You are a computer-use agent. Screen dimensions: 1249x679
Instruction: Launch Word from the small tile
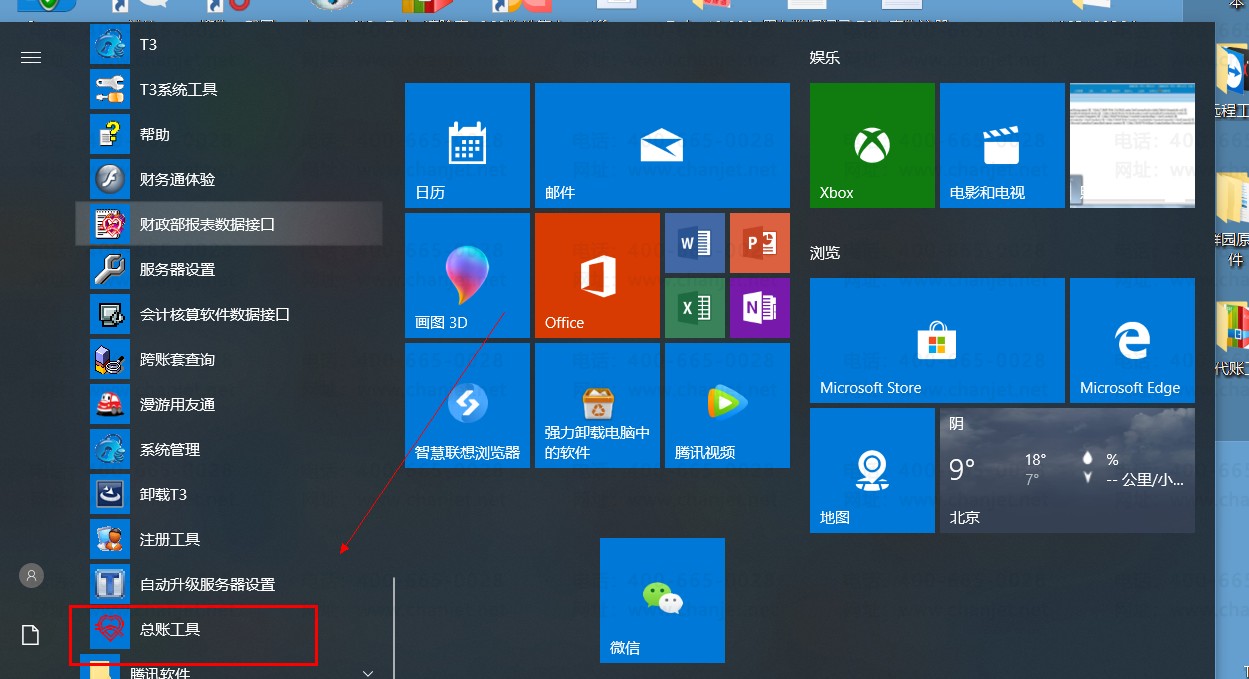[695, 243]
